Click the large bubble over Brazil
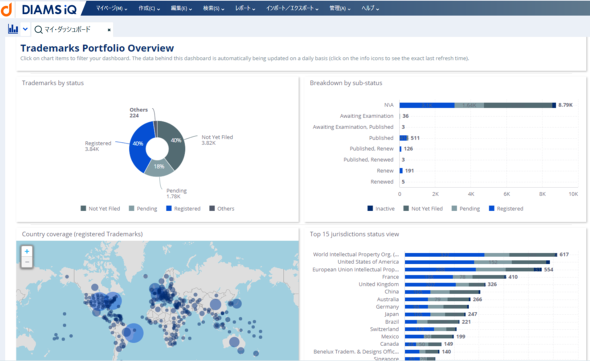Screen dimensions: 590x361 coord(133,333)
